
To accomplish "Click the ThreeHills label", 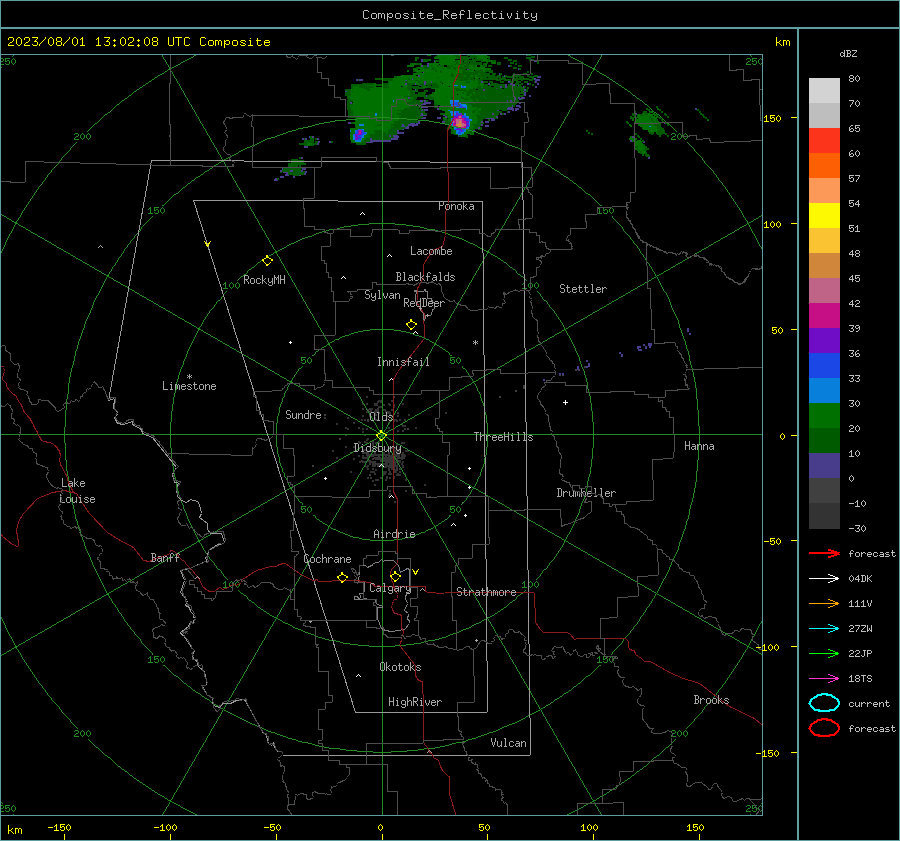I will 503,437.
